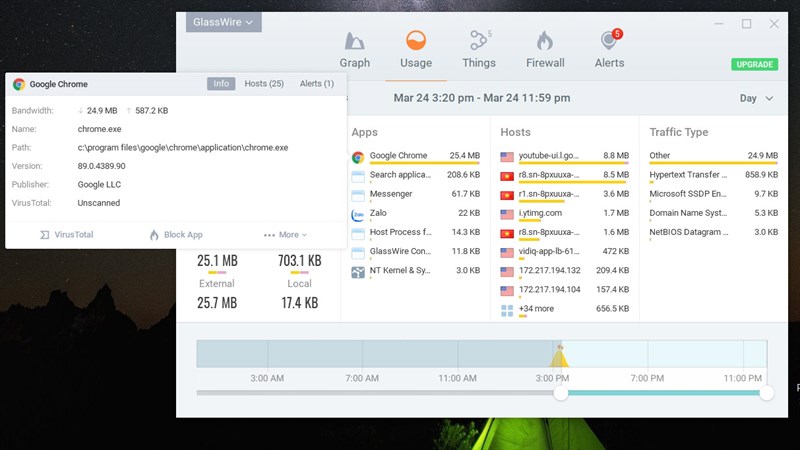Select youtube-ui.l.go... host entry
800x450 pixels.
pyautogui.click(x=565, y=157)
